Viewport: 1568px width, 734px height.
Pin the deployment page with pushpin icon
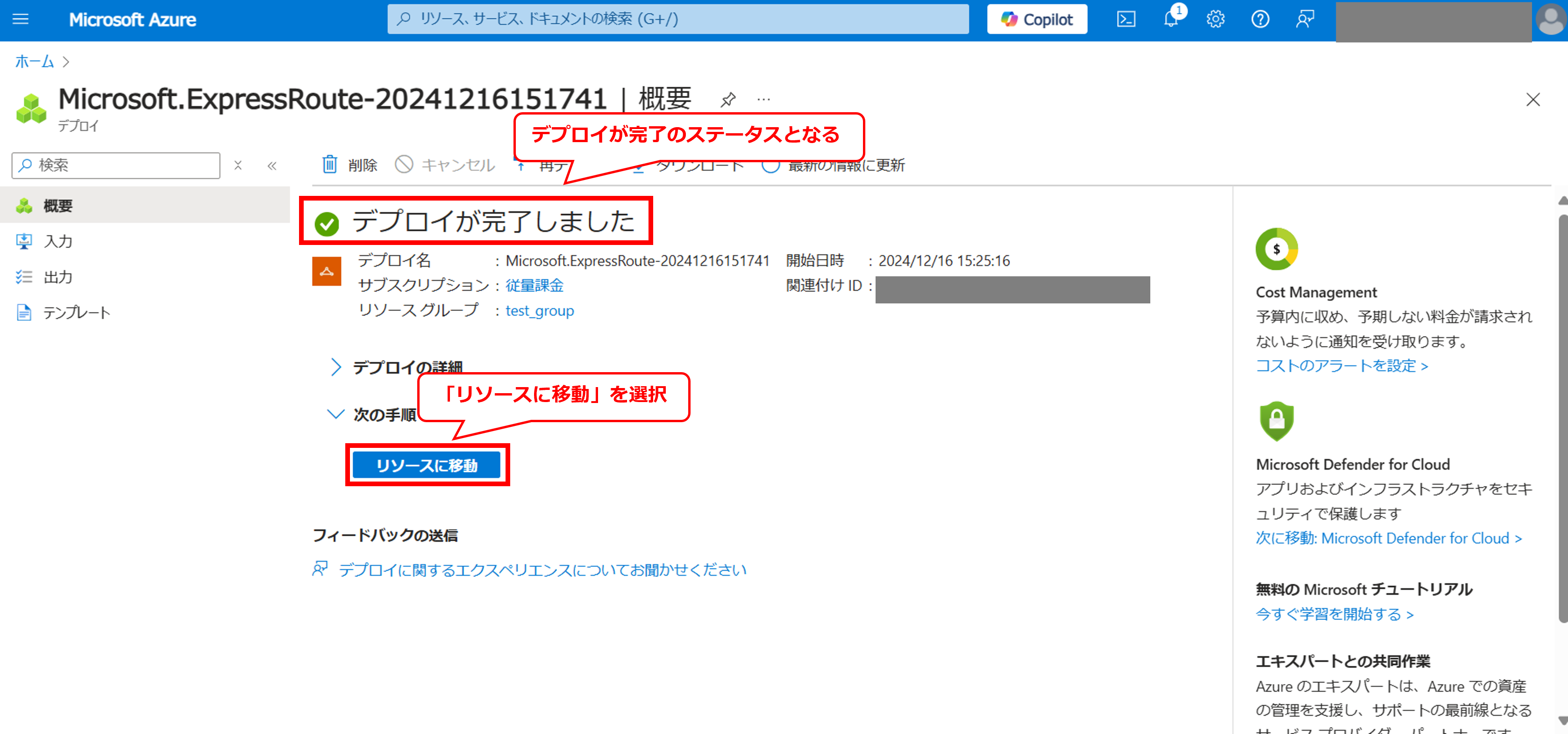point(728,99)
